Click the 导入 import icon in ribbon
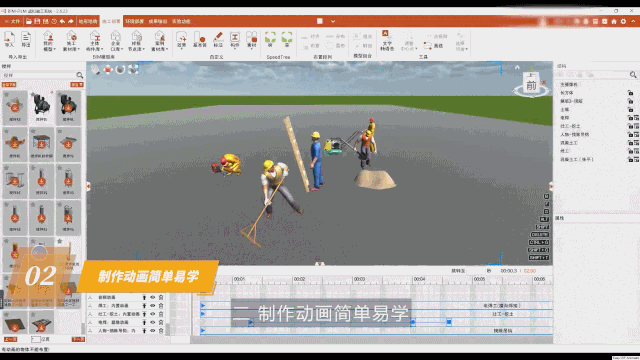The width and height of the screenshot is (640, 360). point(9,40)
